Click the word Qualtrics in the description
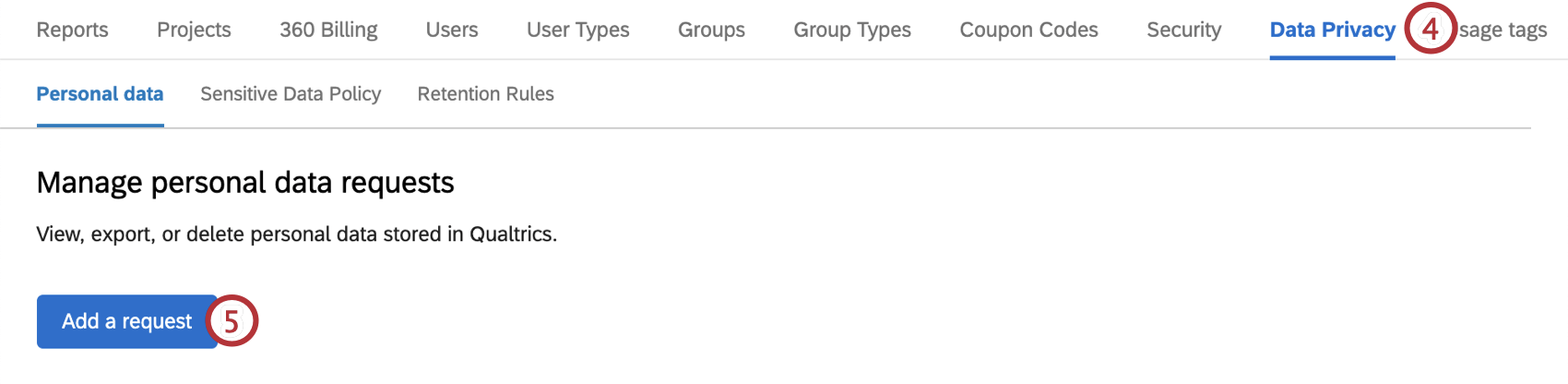Image resolution: width=1568 pixels, height=384 pixels. [x=512, y=234]
